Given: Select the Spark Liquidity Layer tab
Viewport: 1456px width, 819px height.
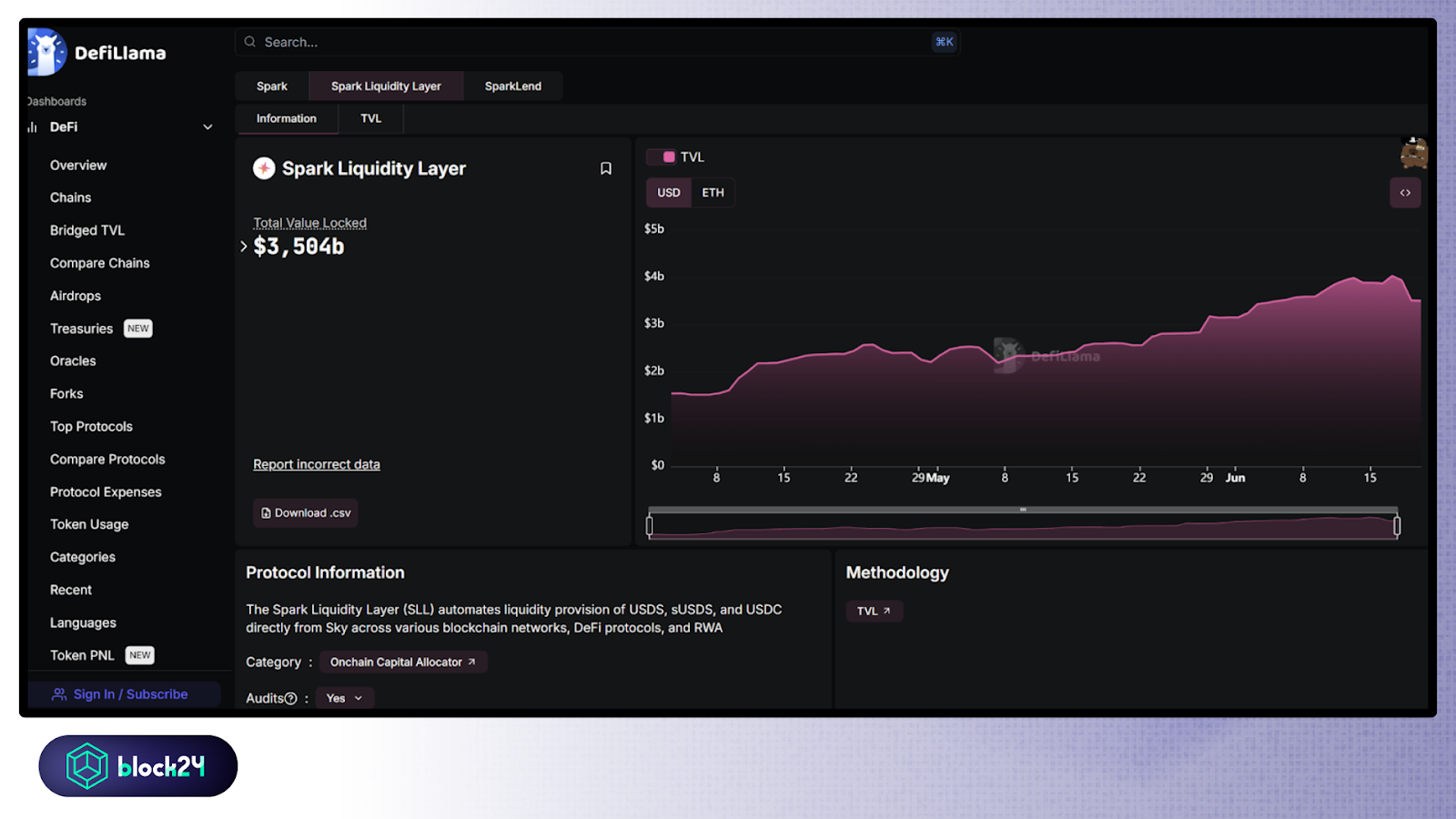Looking at the screenshot, I should [386, 86].
